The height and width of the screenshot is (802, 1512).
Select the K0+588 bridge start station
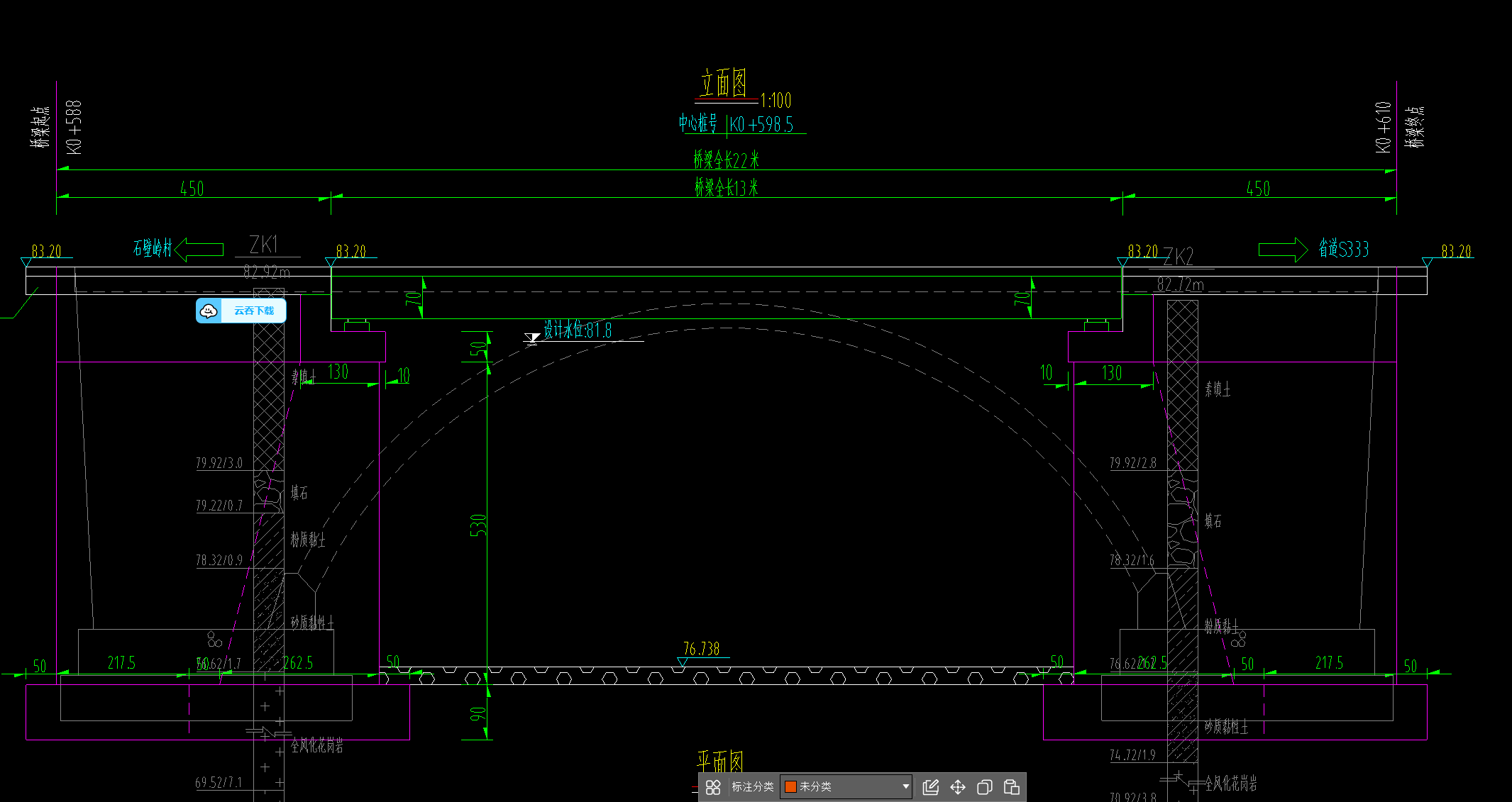75,127
